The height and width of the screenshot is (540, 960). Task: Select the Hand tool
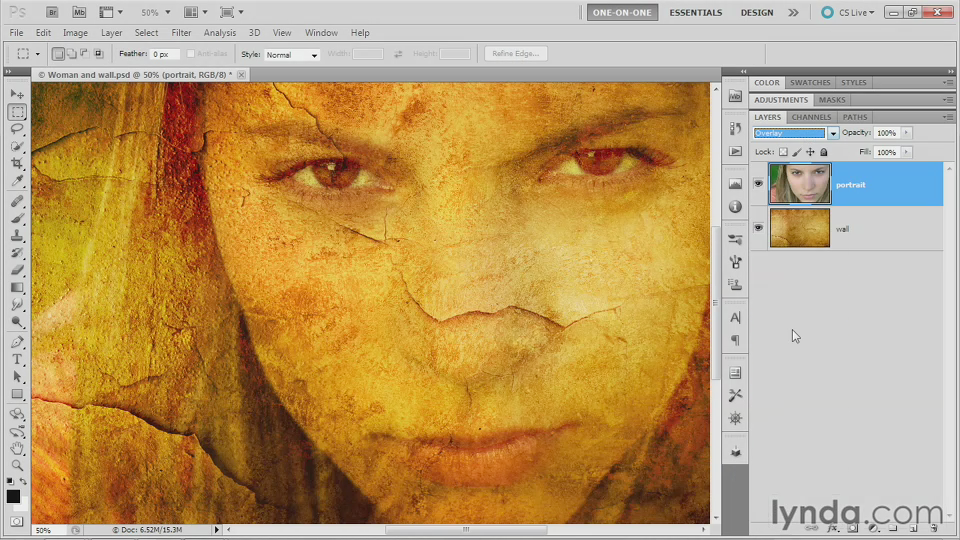[17, 449]
